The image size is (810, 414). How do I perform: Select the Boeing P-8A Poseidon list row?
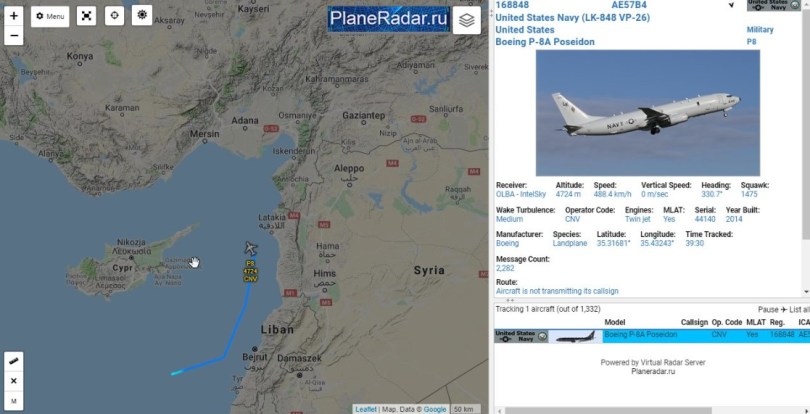coord(652,336)
